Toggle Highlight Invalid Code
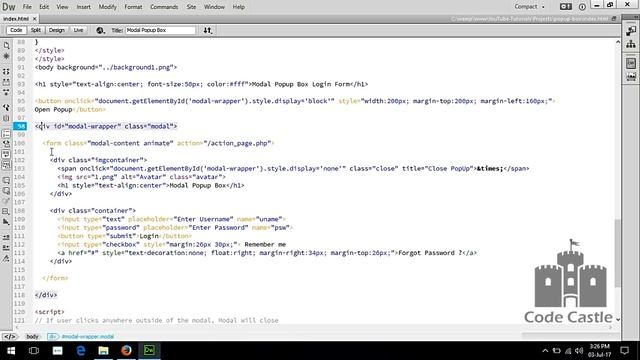Viewport: 640px width, 360px height. click(x=6, y=144)
